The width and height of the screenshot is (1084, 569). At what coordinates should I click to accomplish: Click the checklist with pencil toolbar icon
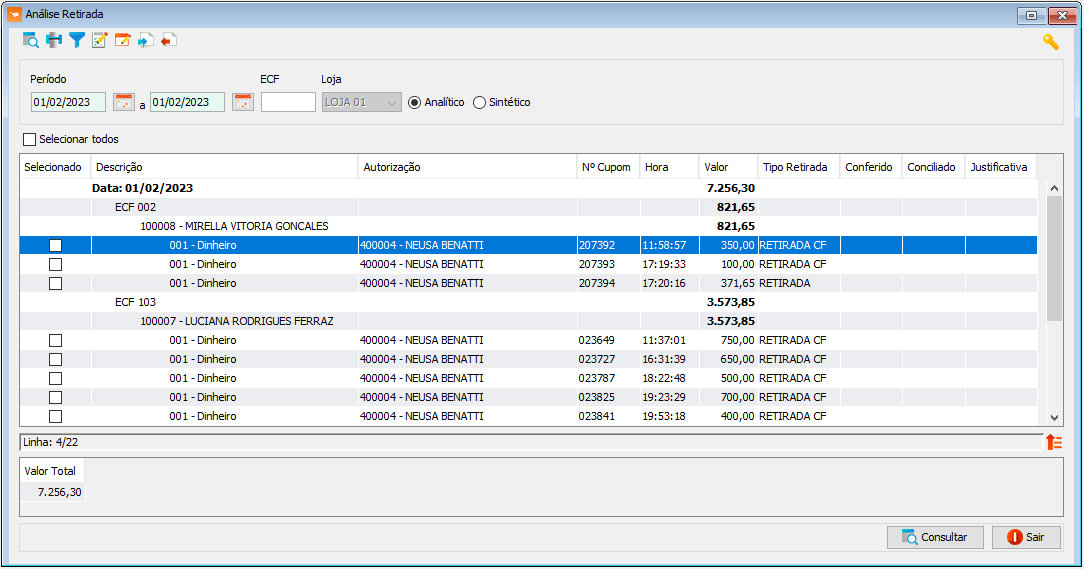(100, 40)
